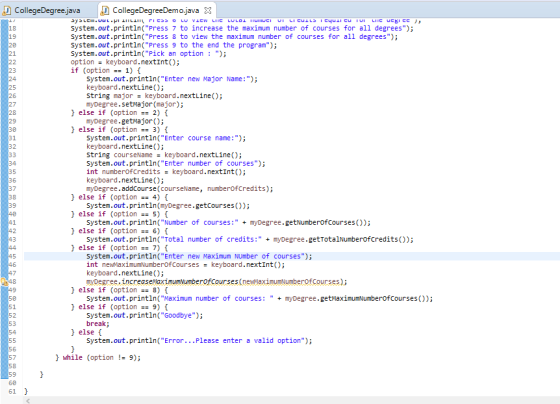The width and height of the screenshot is (560, 404).
Task: Click the warning marker on line 48
Action: click(x=4, y=282)
